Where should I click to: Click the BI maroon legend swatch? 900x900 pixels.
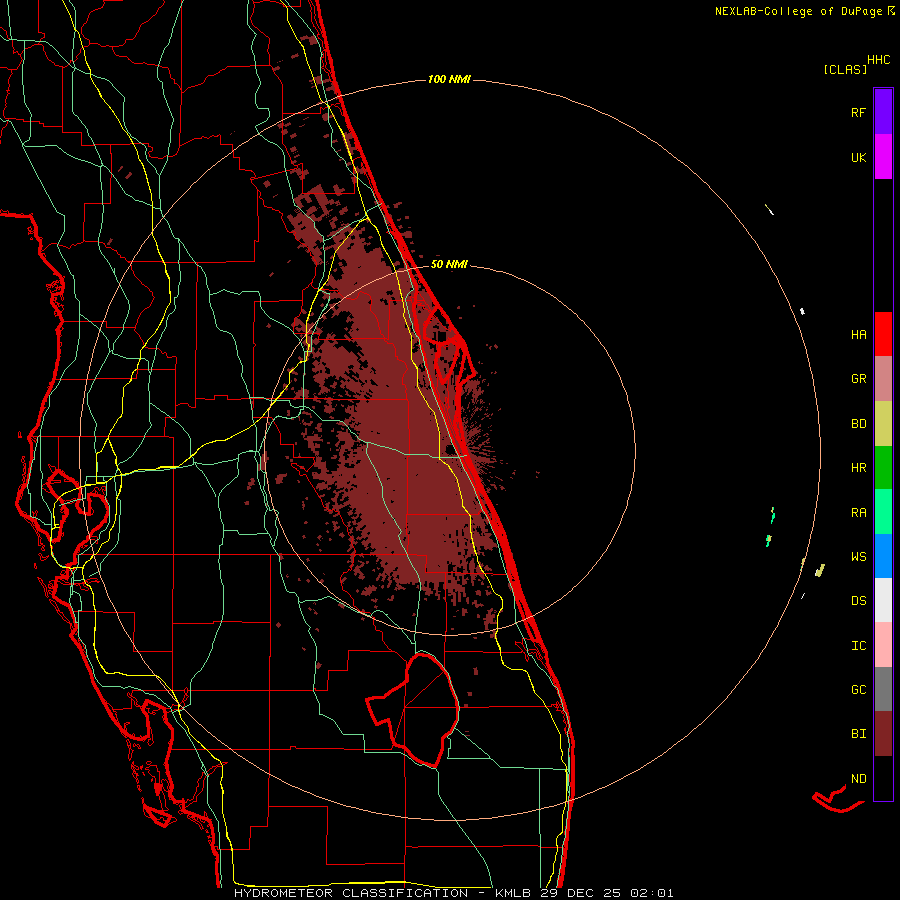coord(883,734)
